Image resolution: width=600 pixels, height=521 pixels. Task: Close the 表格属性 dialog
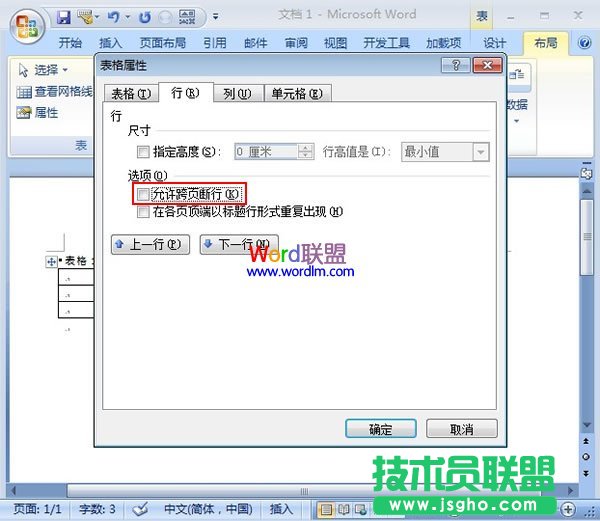[487, 65]
